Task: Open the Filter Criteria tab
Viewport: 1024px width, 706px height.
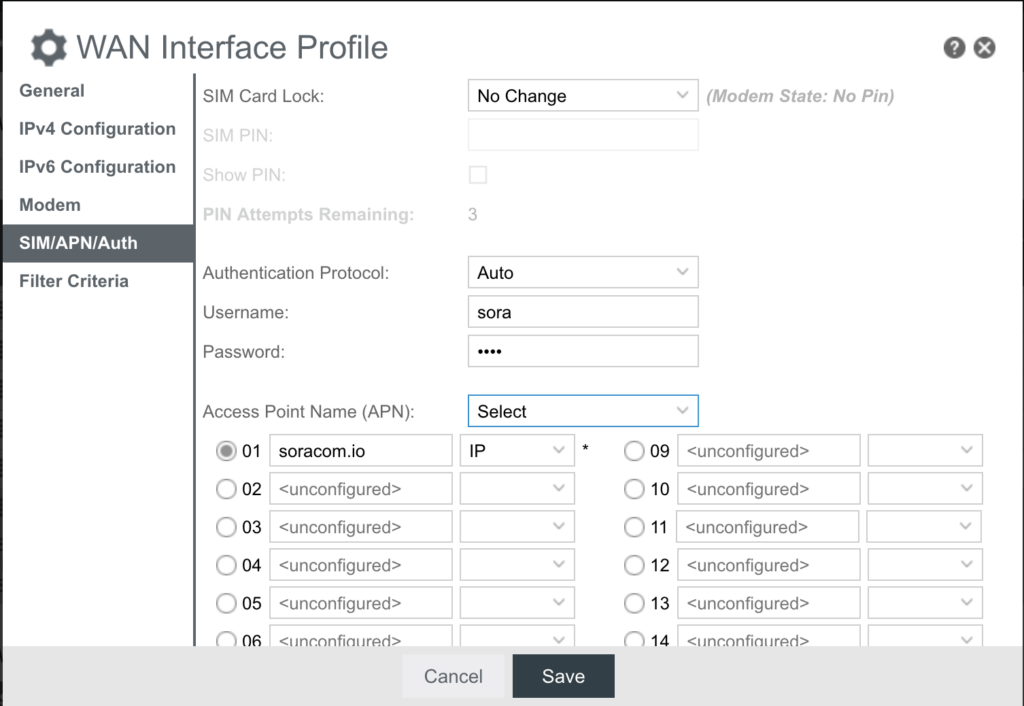Action: tap(74, 281)
